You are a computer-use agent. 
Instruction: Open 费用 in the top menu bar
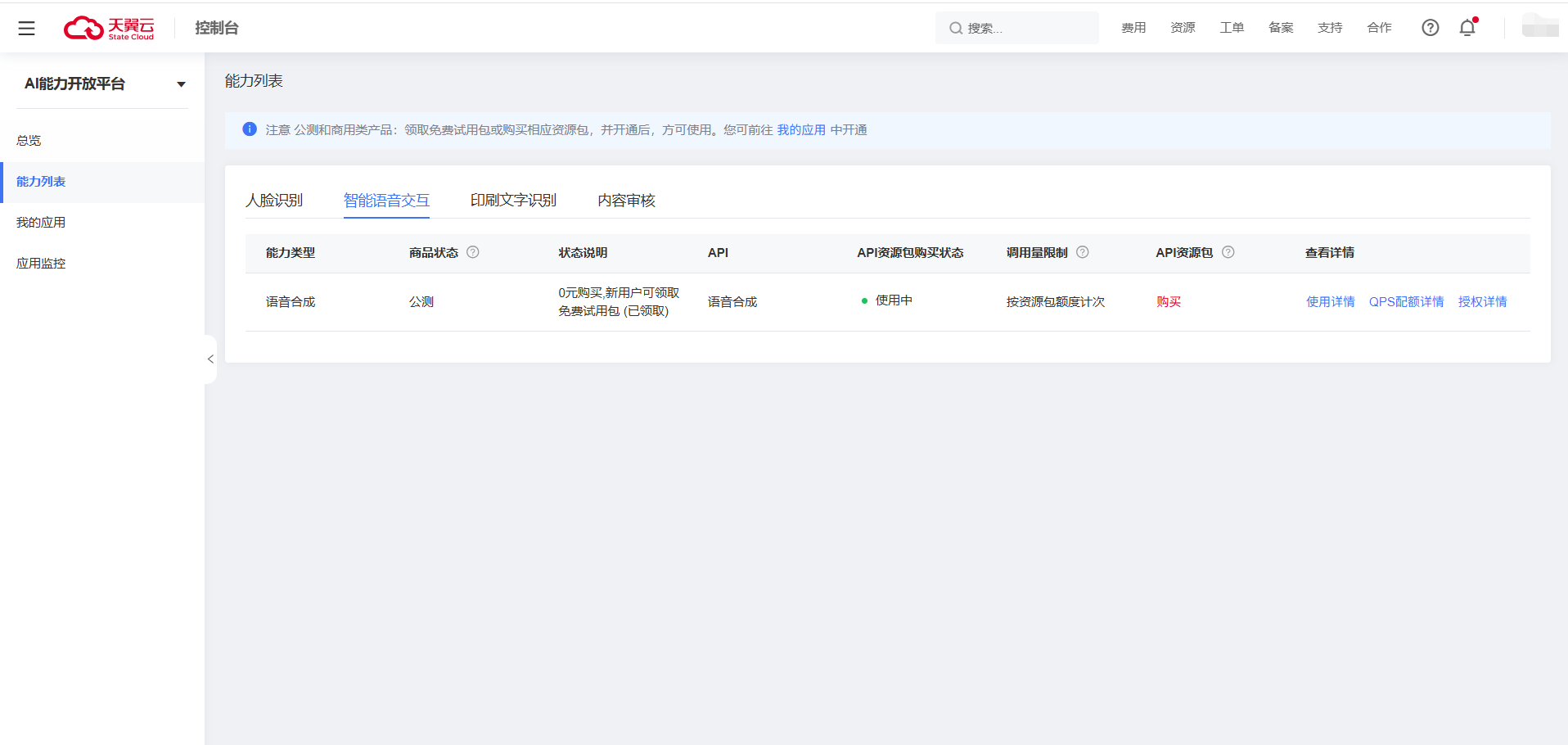coord(1133,27)
